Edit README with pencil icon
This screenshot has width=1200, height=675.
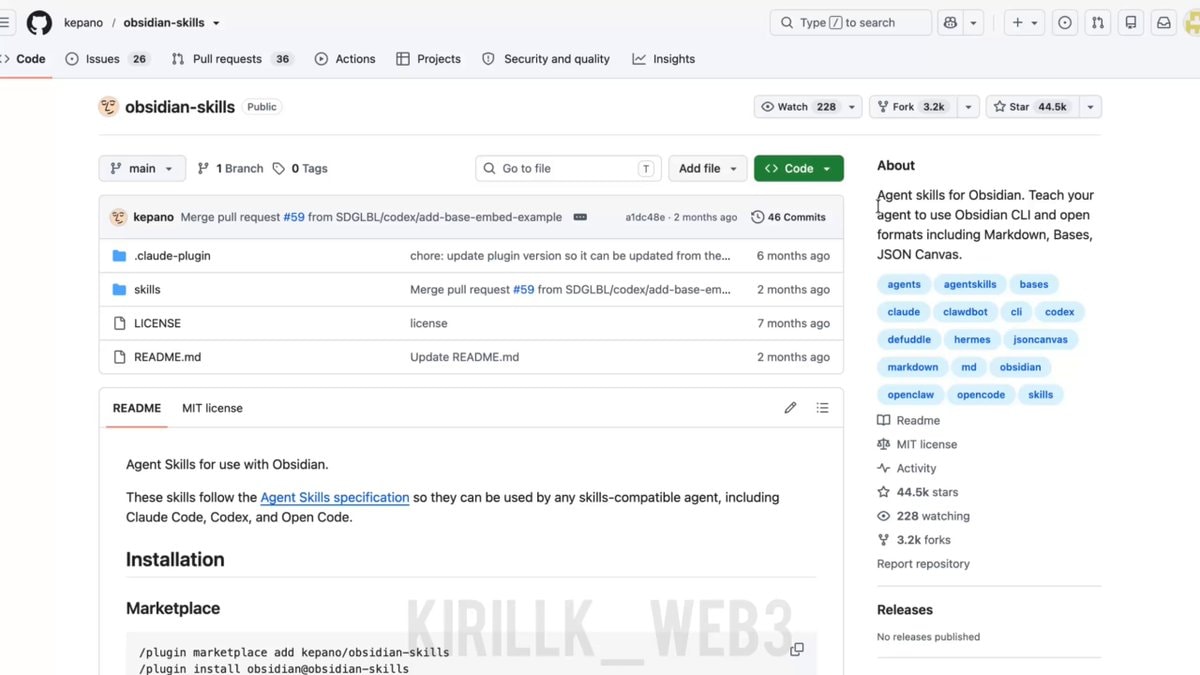790,408
